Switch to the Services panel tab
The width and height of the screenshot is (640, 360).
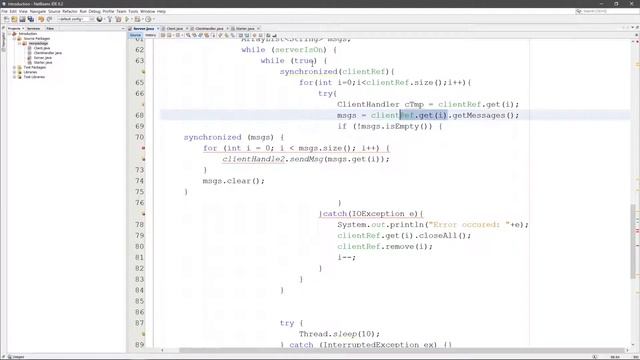click(x=33, y=29)
